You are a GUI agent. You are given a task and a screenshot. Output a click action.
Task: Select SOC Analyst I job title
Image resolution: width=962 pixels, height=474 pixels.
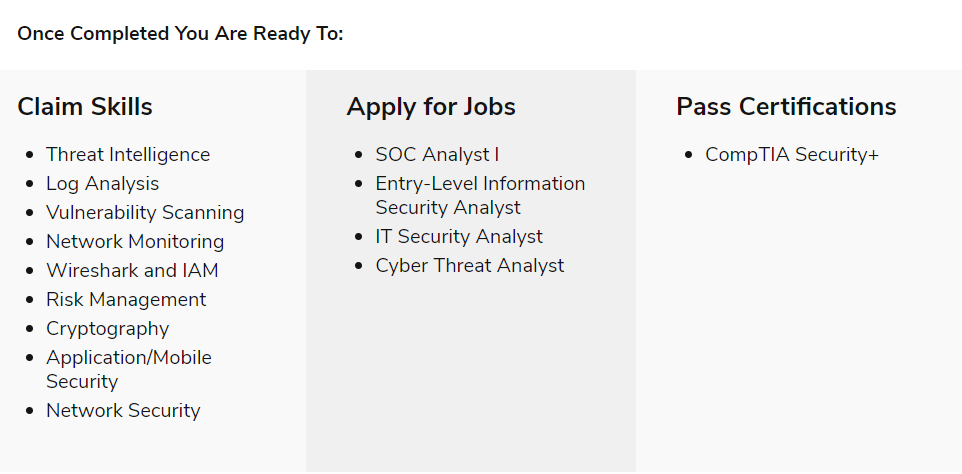click(437, 155)
